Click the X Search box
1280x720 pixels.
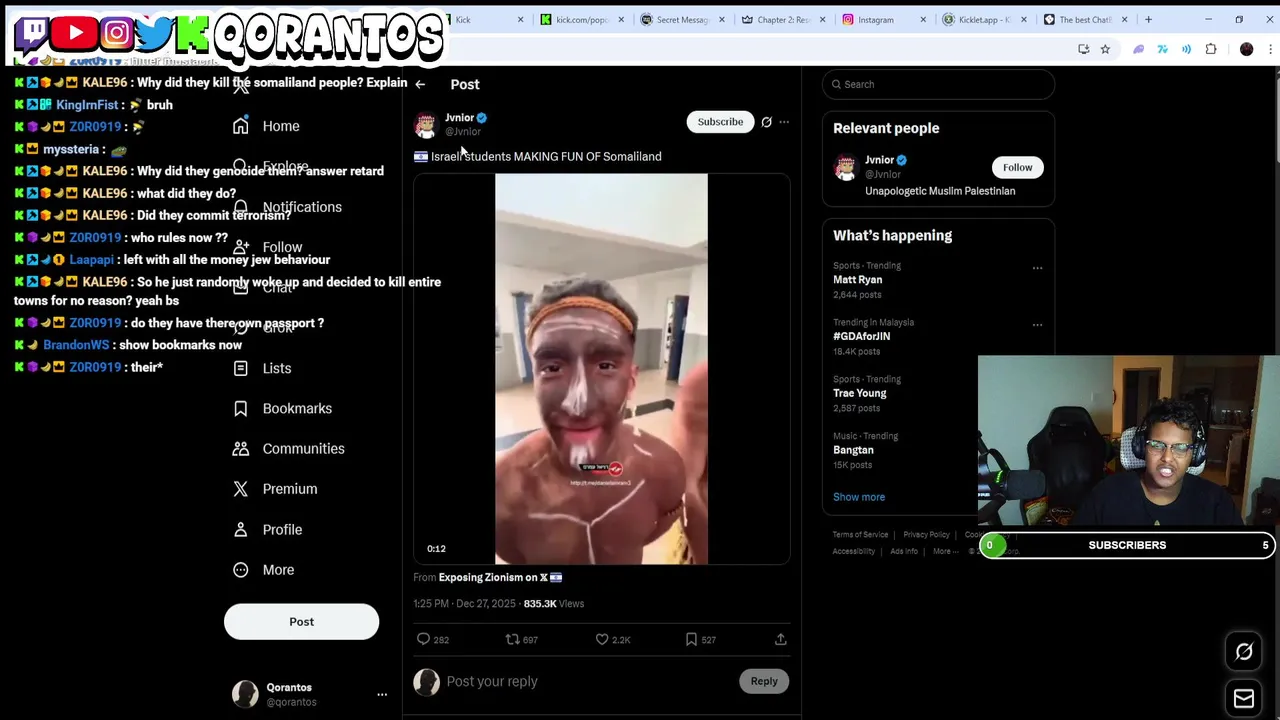click(x=938, y=84)
